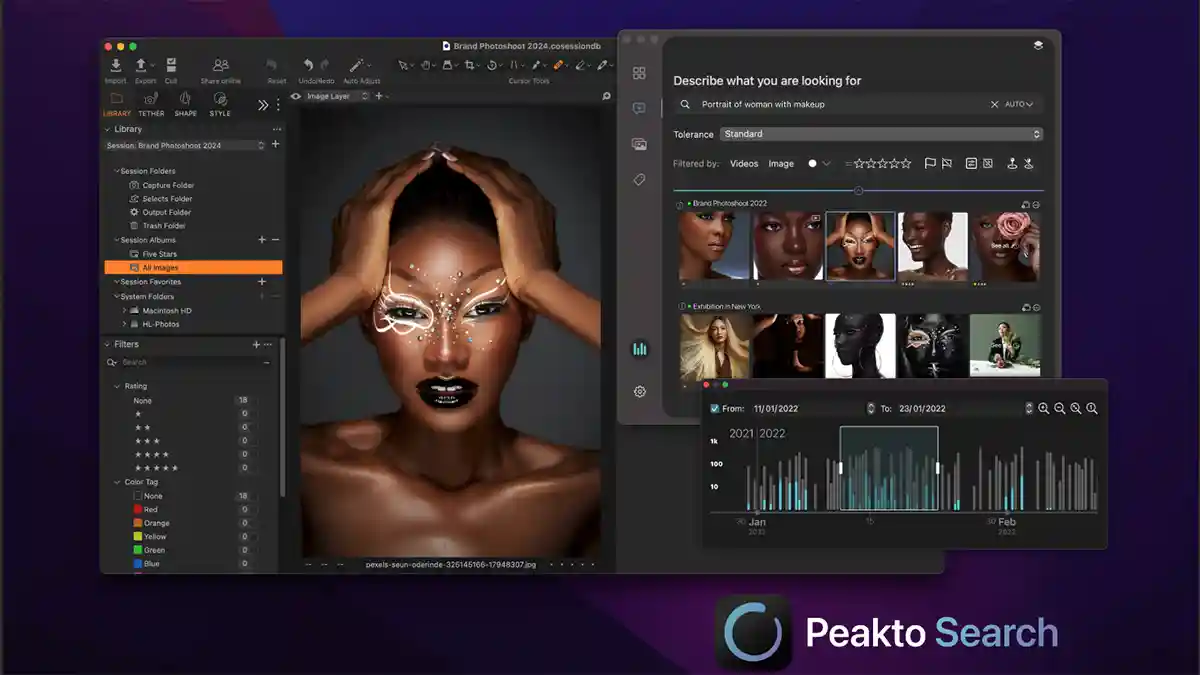Collapse the Session Folders group
Screen dimensions: 1200x675
point(117,171)
